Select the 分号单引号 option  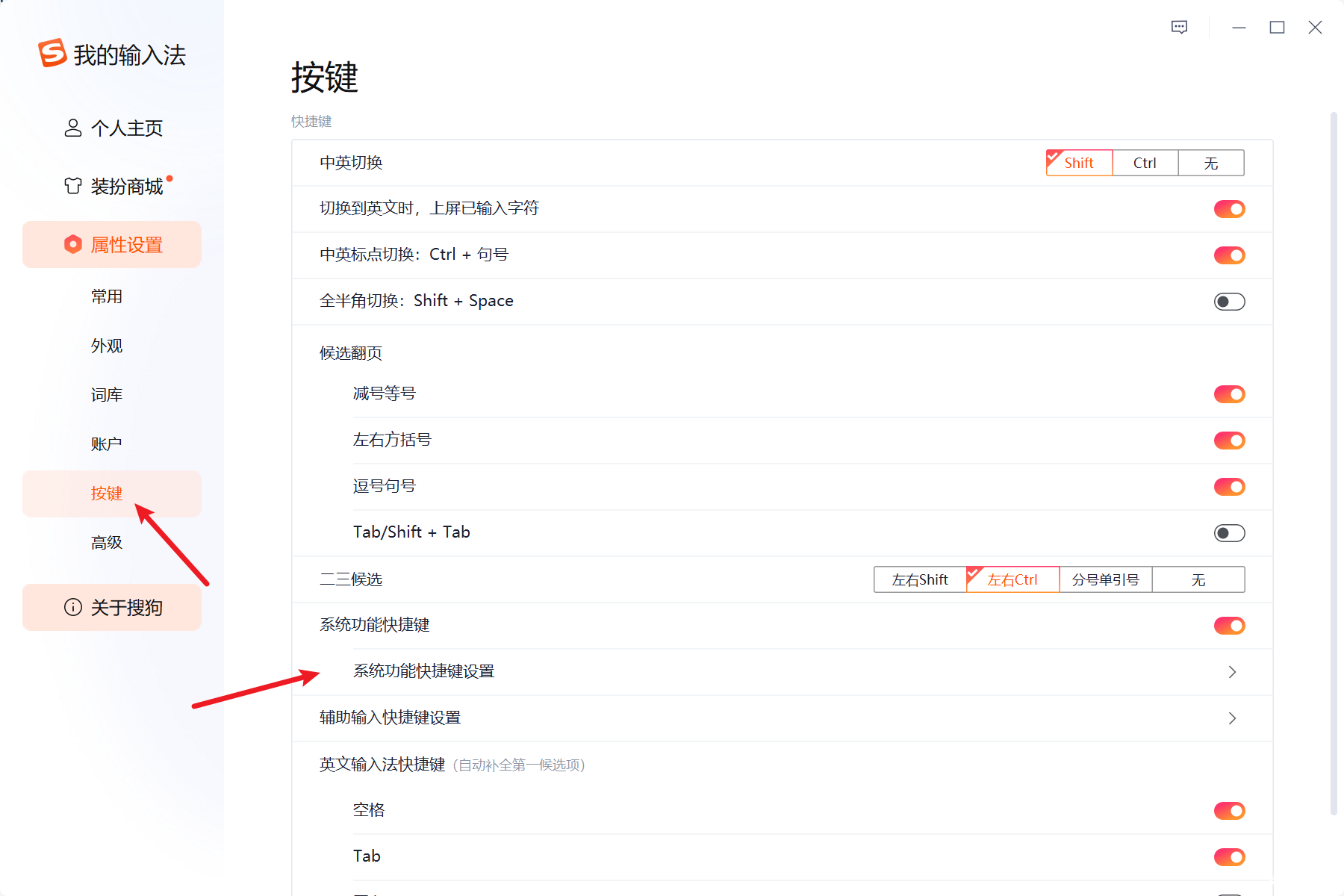coord(1106,579)
